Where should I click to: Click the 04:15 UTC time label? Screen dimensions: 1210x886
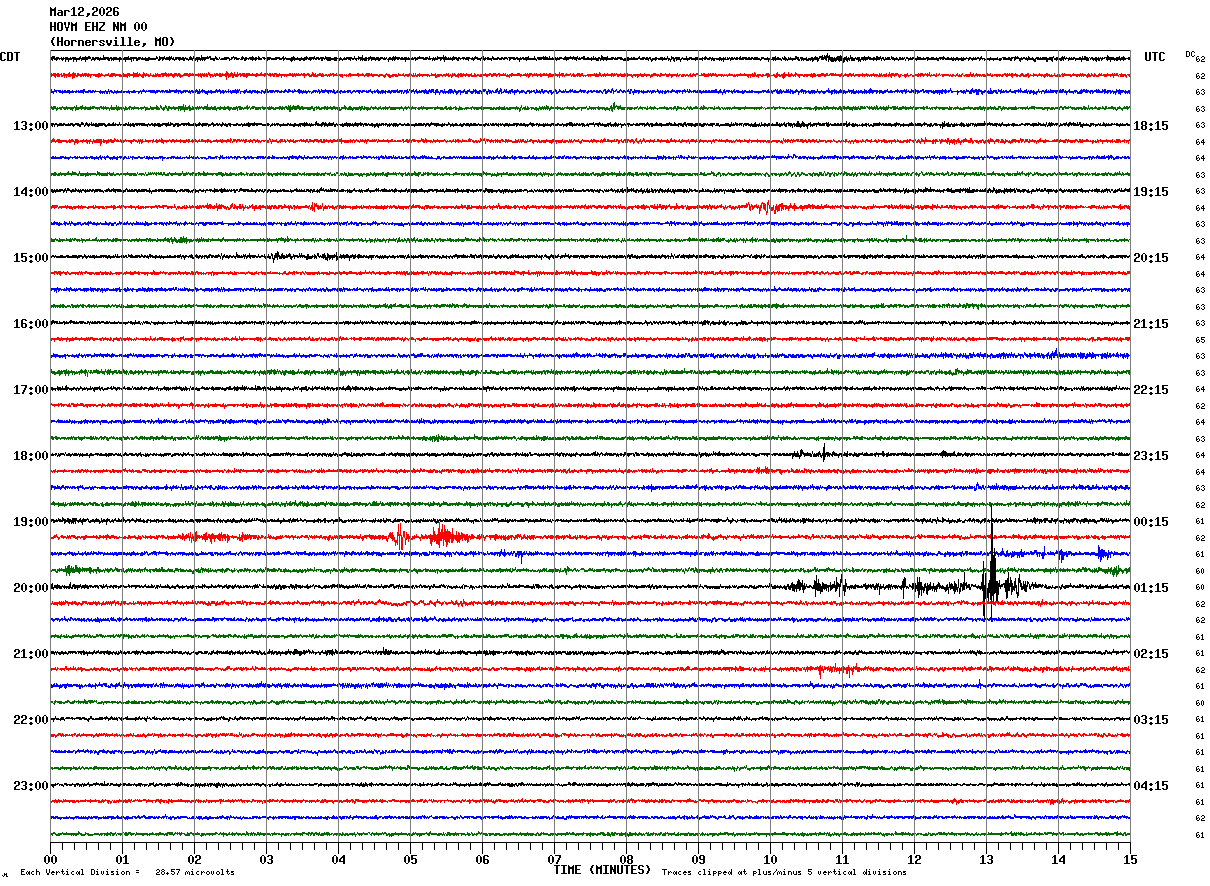pos(1151,786)
